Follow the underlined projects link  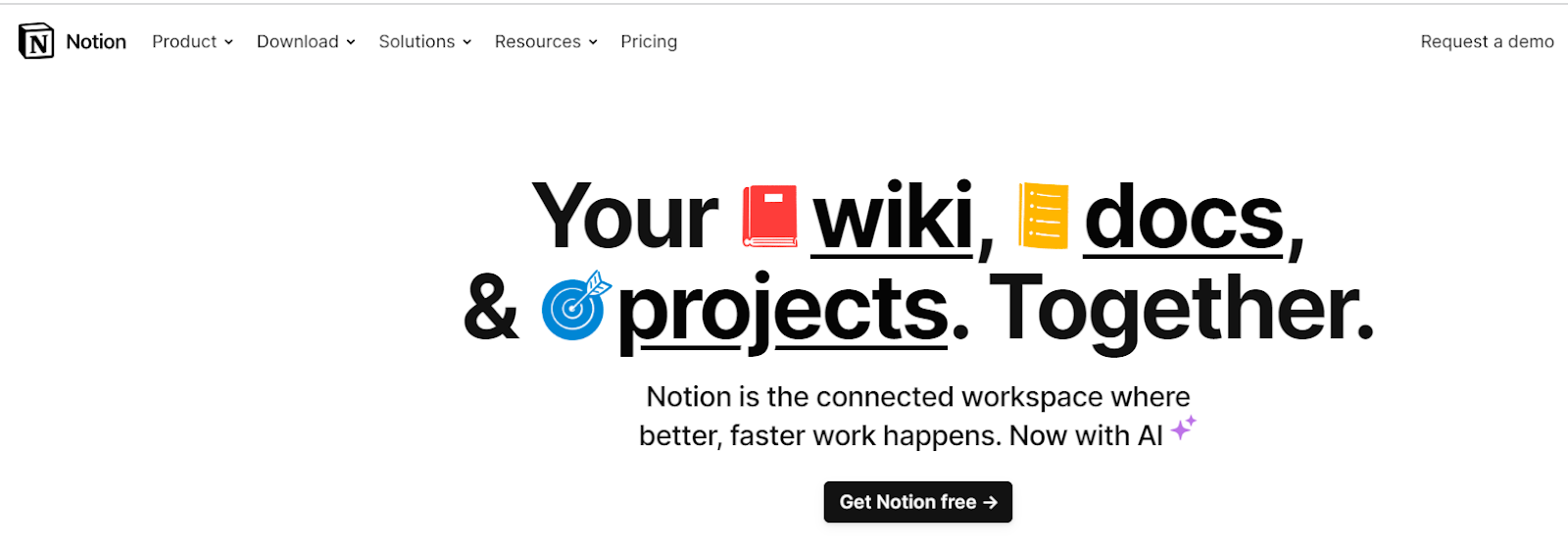[783, 309]
